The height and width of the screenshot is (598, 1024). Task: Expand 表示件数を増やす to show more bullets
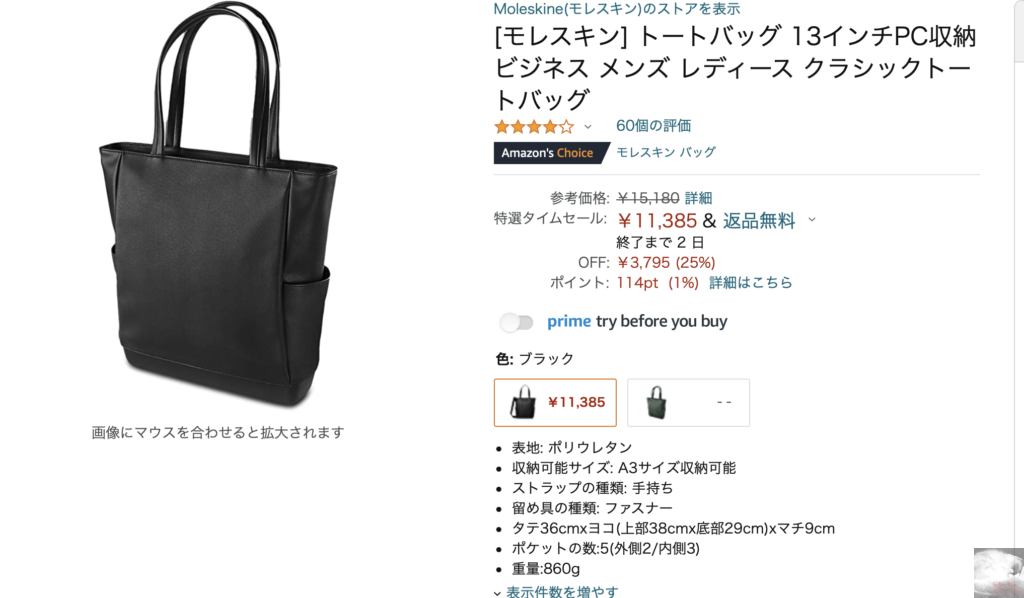[556, 591]
